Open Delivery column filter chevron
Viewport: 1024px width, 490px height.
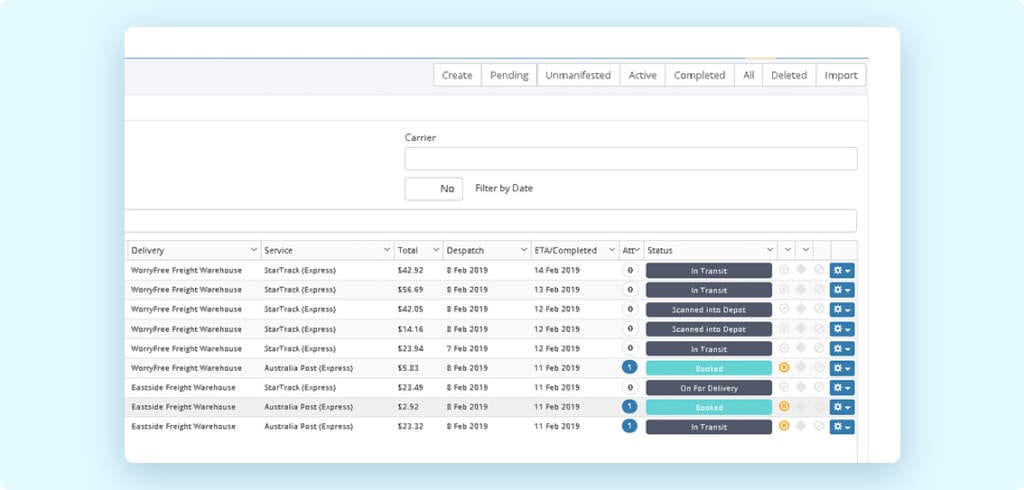tap(253, 250)
